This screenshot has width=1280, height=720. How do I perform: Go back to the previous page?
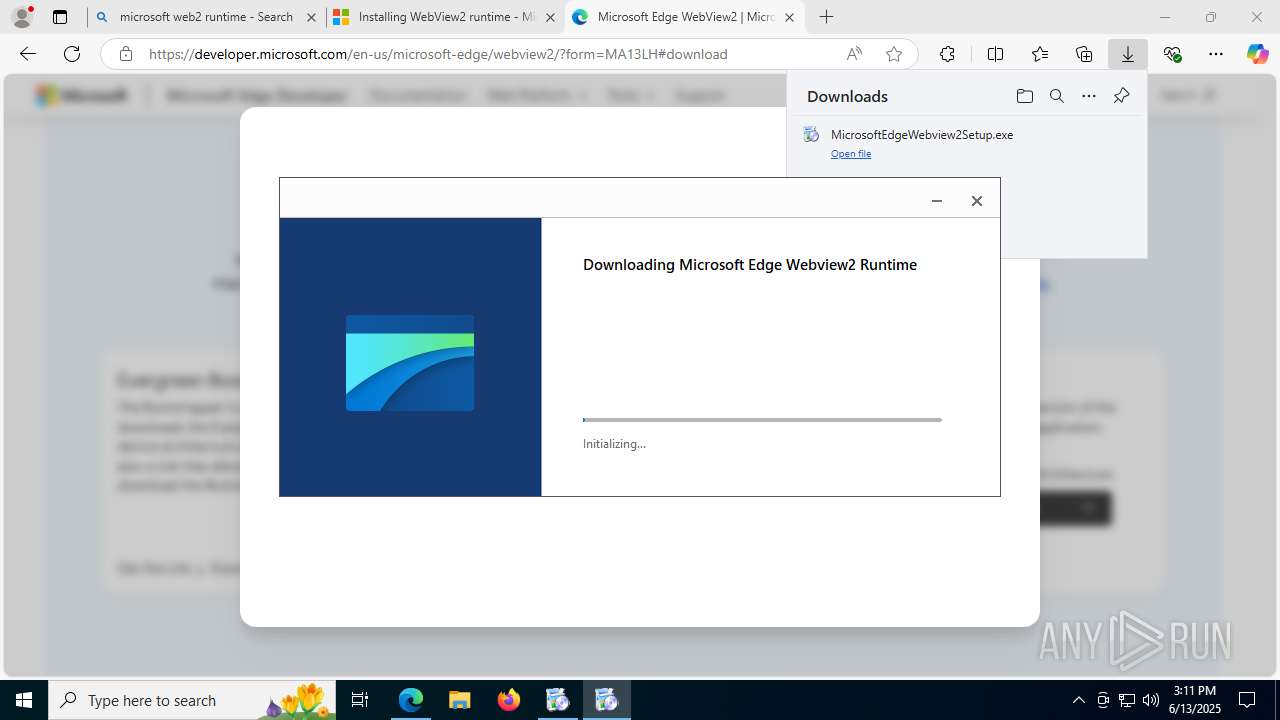pyautogui.click(x=28, y=54)
